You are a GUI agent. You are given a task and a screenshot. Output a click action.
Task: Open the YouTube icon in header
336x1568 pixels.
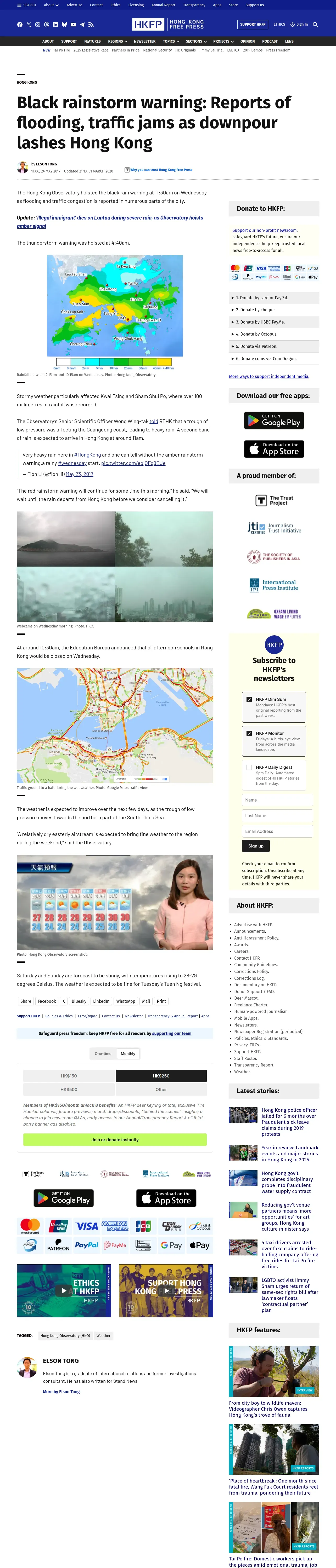coord(73,25)
